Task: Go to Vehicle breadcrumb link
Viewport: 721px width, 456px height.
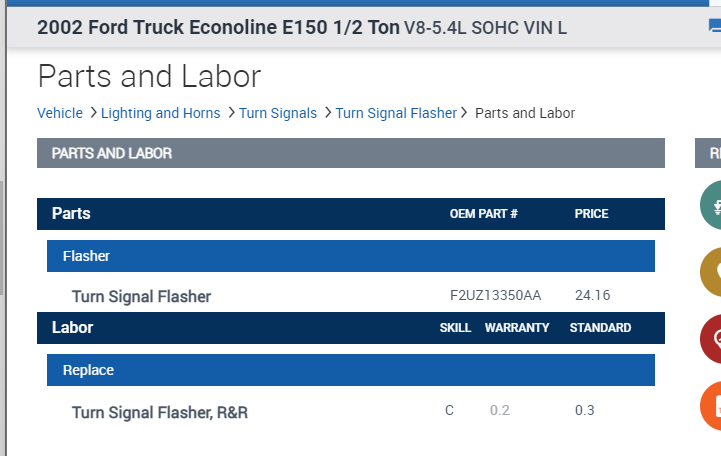Action: click(60, 113)
